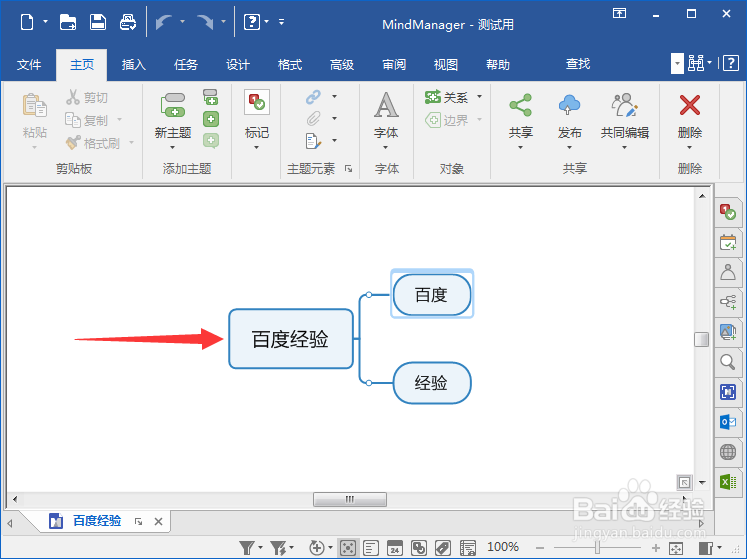Click 关系 relationship button

pos(447,97)
